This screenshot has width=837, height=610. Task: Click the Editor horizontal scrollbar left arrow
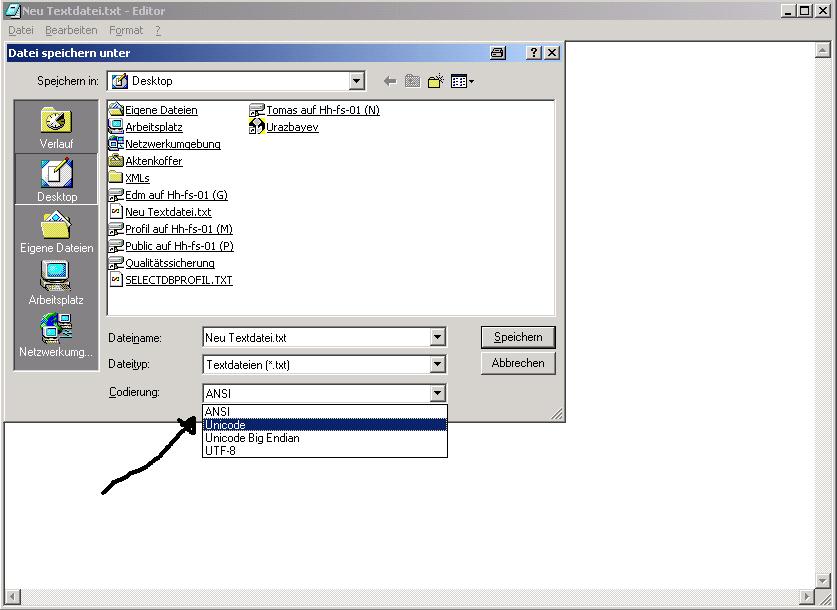12,597
